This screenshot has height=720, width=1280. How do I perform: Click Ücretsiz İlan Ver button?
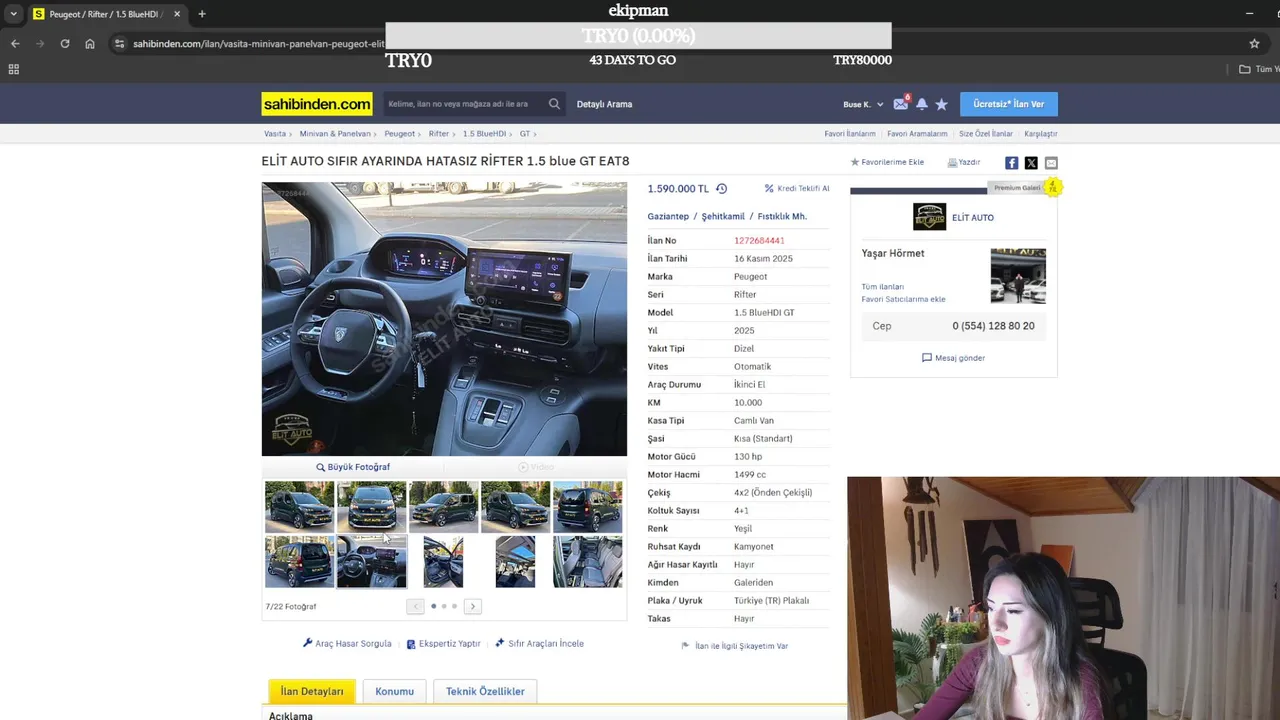tap(1008, 104)
